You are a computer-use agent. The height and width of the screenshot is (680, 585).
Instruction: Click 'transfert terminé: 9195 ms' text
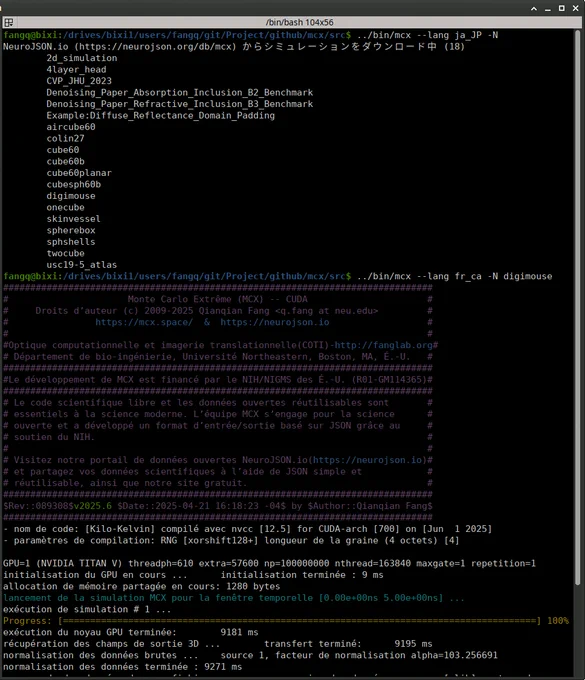click(x=348, y=644)
